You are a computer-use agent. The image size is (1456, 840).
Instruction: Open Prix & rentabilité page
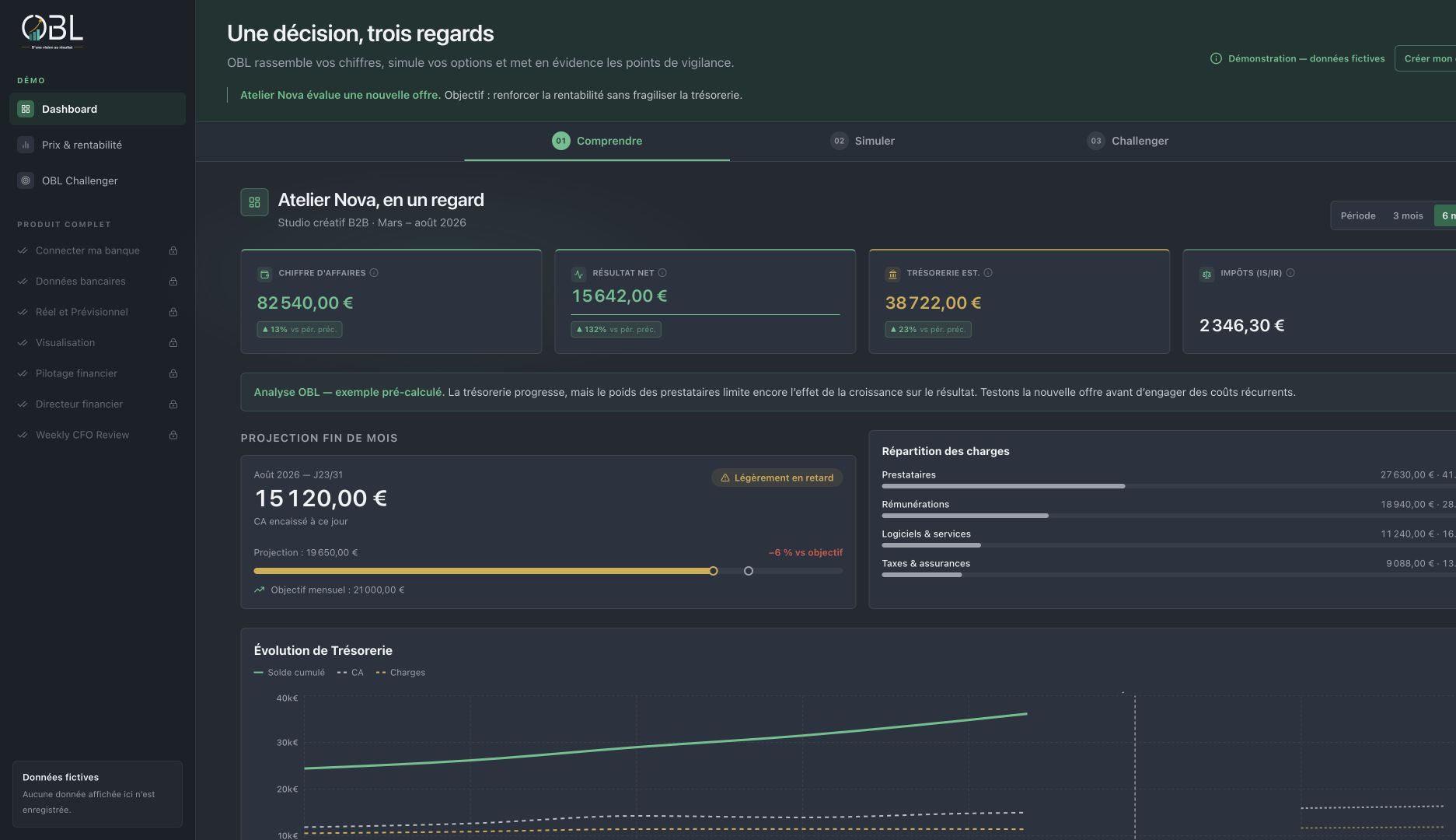[97, 145]
